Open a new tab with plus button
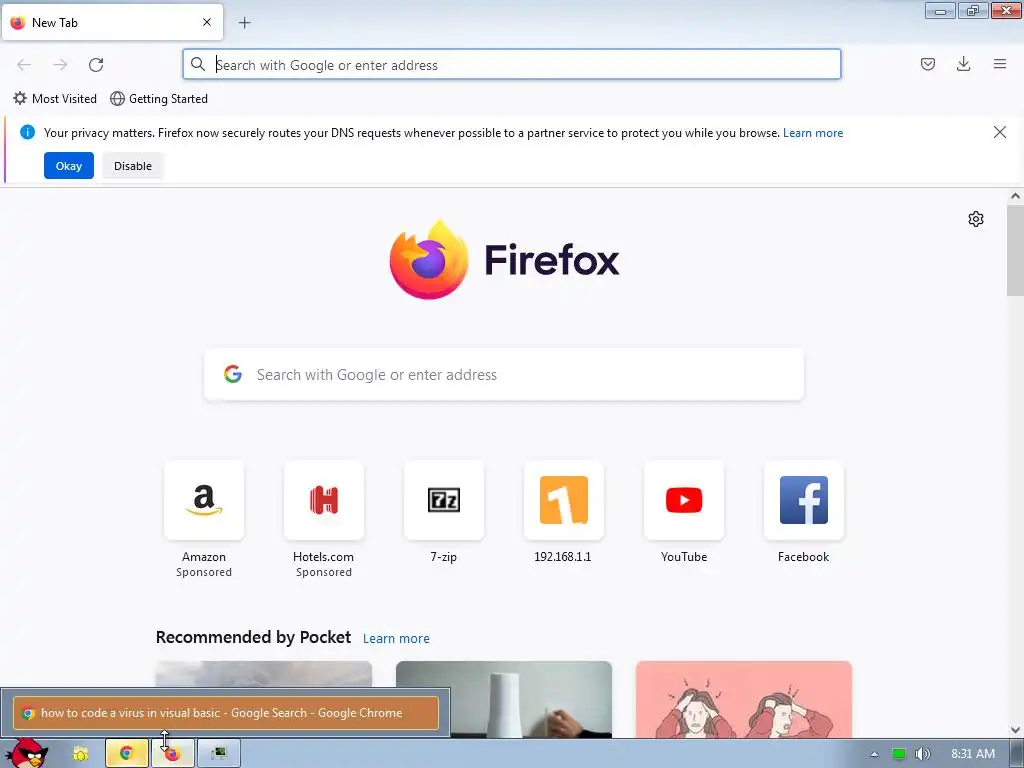The height and width of the screenshot is (768, 1024). (x=244, y=23)
